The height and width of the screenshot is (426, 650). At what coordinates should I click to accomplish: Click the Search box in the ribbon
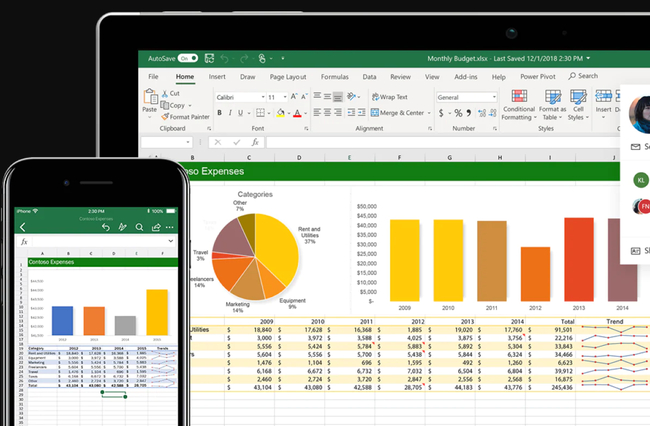click(x=583, y=76)
